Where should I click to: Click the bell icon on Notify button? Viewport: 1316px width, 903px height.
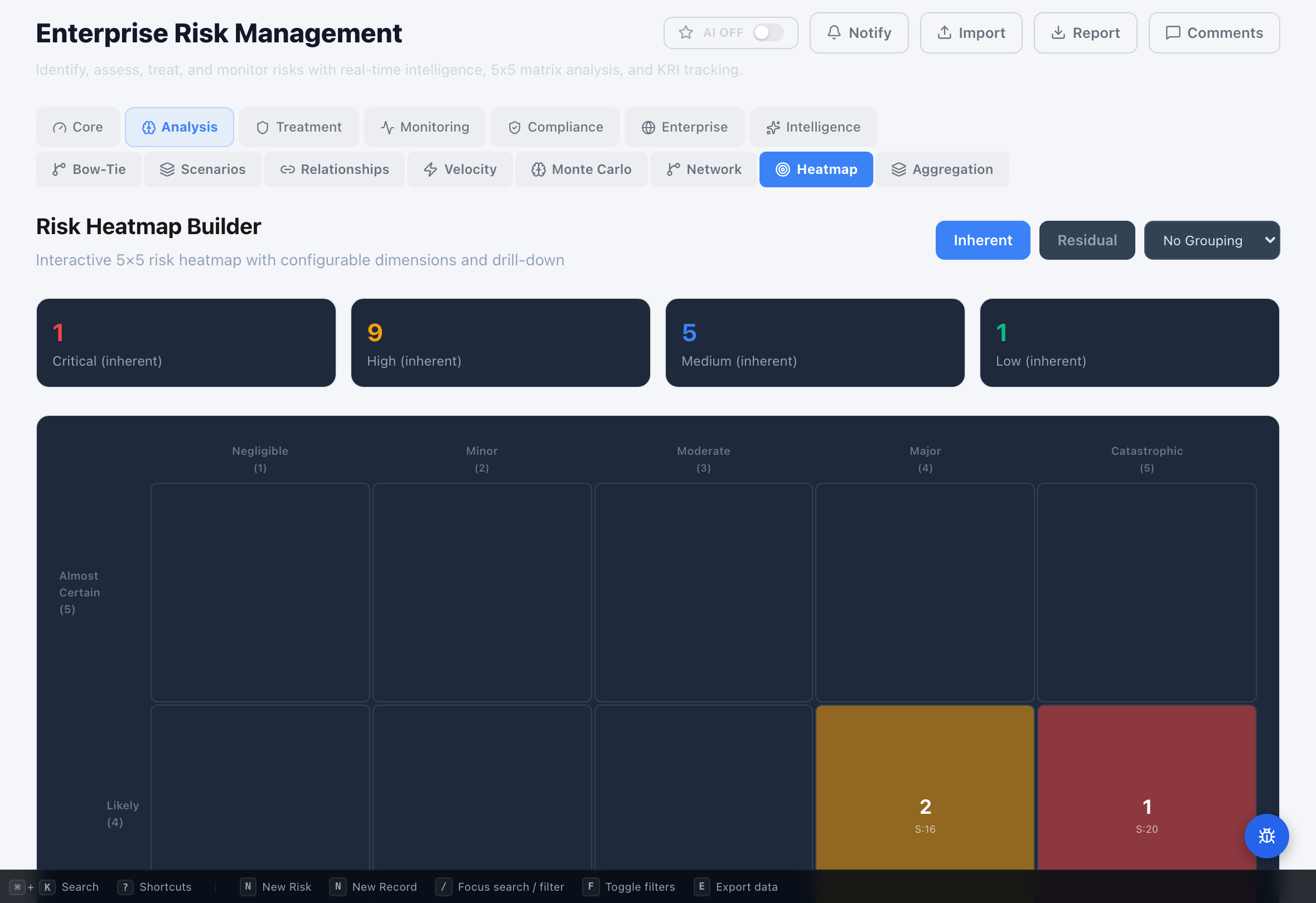click(x=834, y=32)
